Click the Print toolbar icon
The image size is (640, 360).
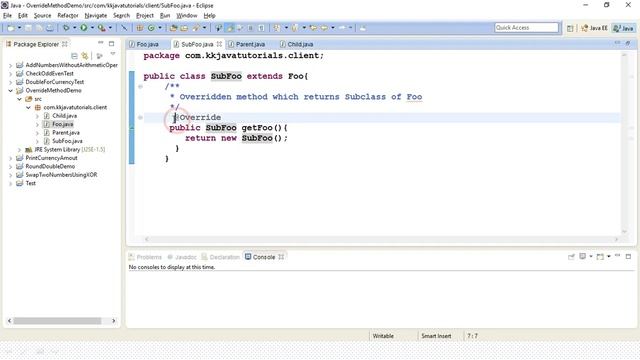[50, 28]
